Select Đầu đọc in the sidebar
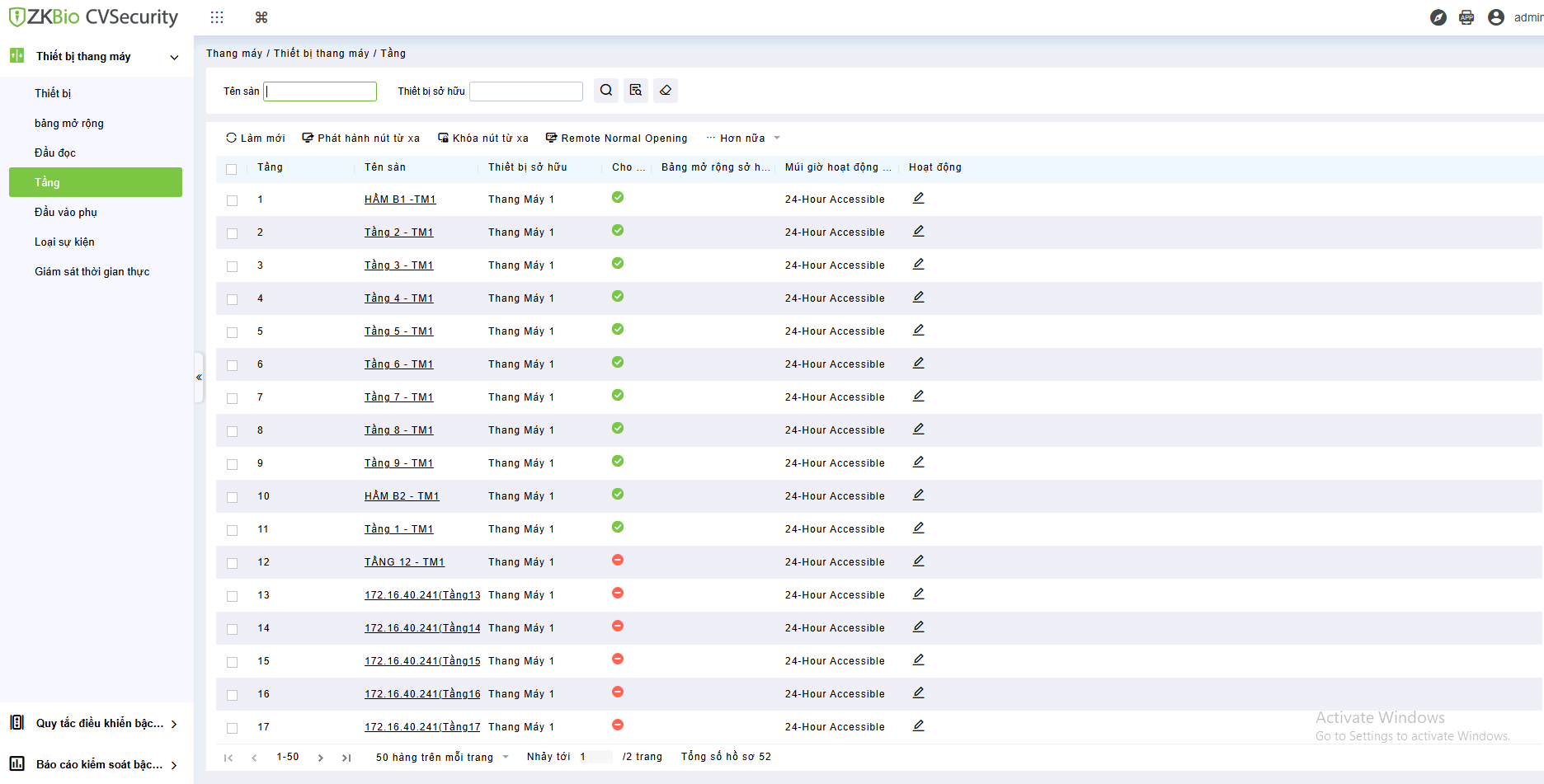Screen dimensions: 1544x784 pyautogui.click(x=55, y=153)
